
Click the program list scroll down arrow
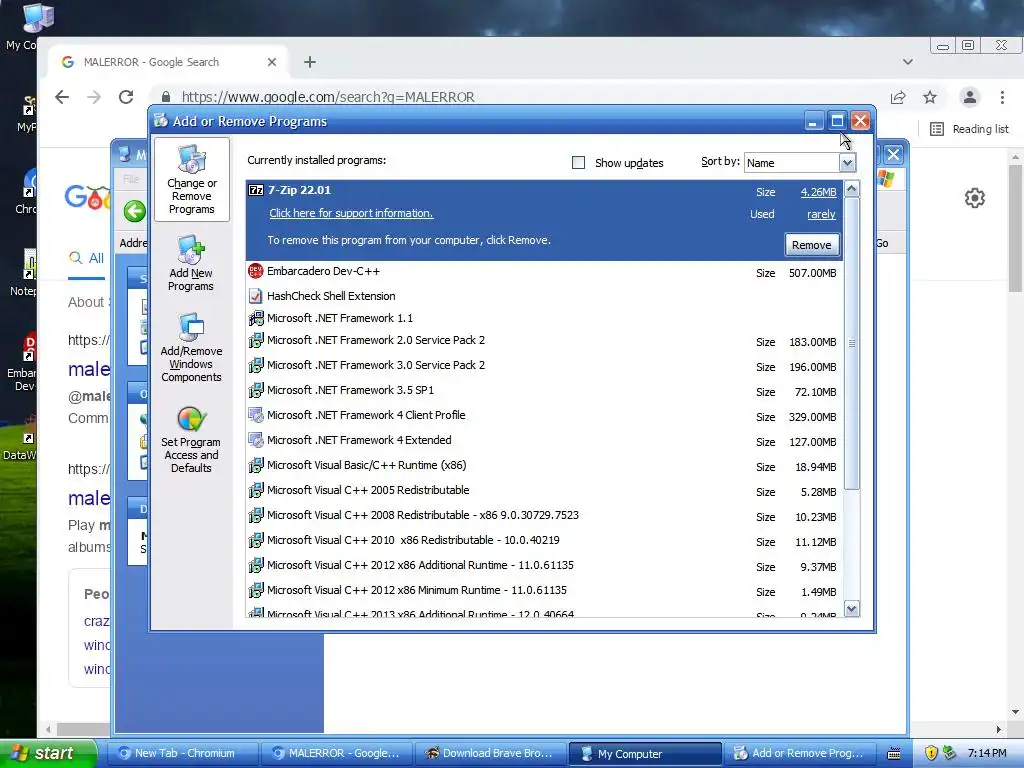[x=852, y=609]
